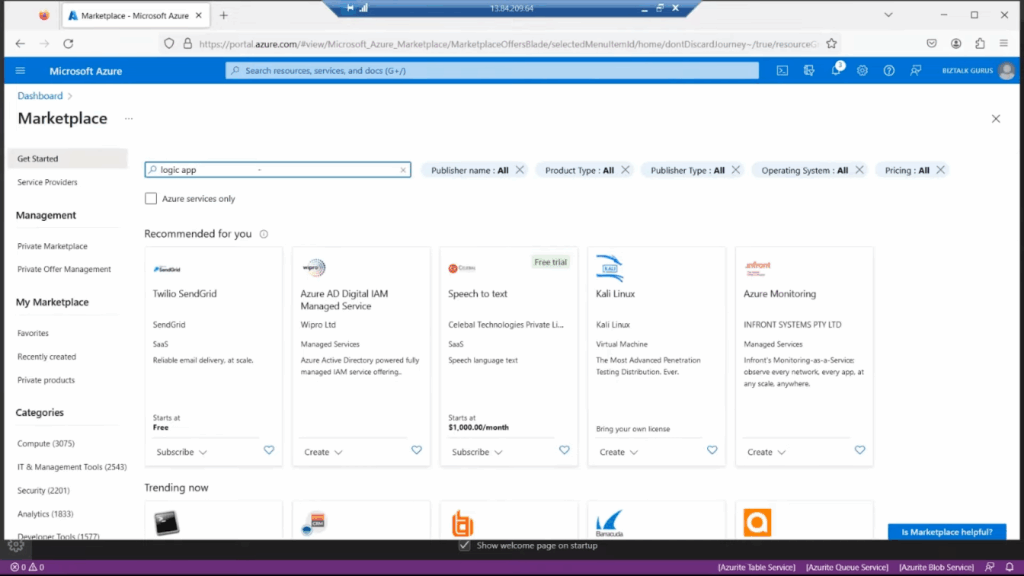Open Private Offer Management
The image size is (1024, 576).
pos(64,269)
